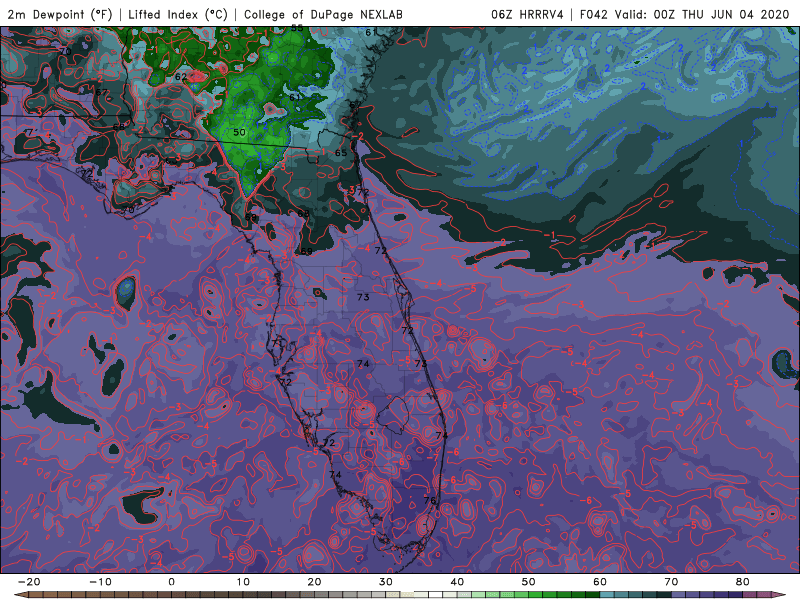This screenshot has width=800, height=600.
Task: Click the '76' dewpoint value in south Florida
Action: click(x=430, y=500)
